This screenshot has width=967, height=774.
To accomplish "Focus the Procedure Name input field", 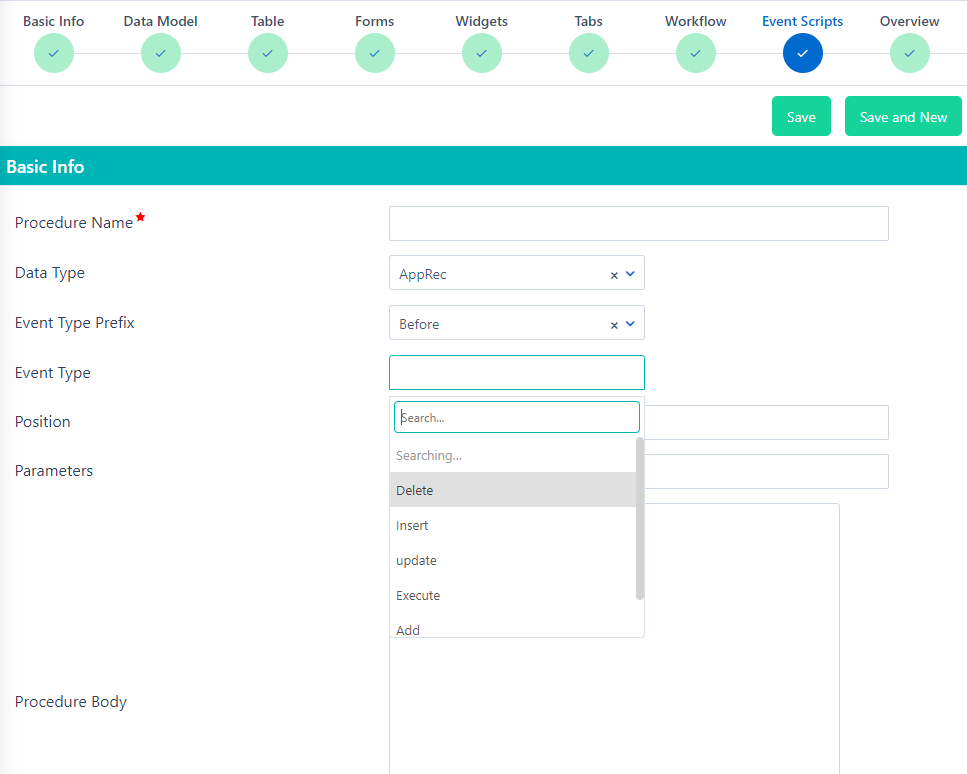I will (638, 224).
